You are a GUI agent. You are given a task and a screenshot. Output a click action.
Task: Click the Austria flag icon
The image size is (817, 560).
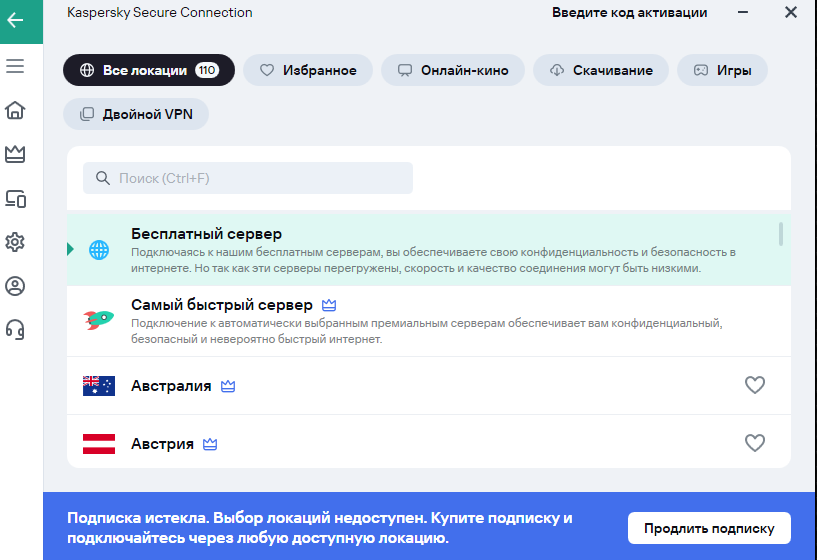pos(99,444)
